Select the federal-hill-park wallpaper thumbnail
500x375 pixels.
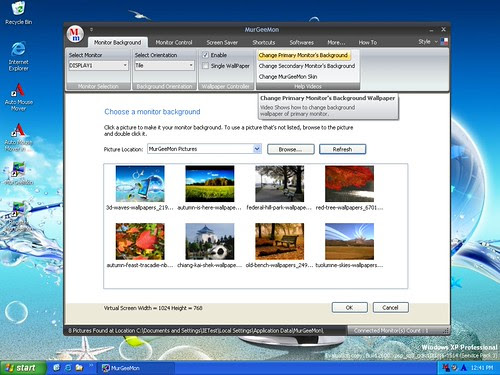279,184
